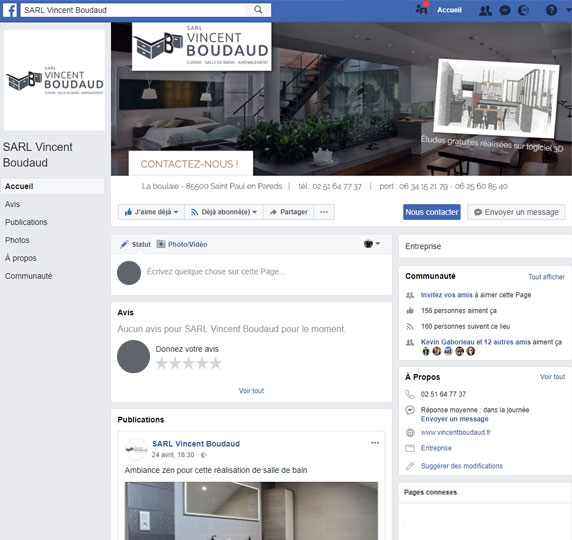
Task: Open the Messenger icon in top bar
Action: [x=505, y=11]
